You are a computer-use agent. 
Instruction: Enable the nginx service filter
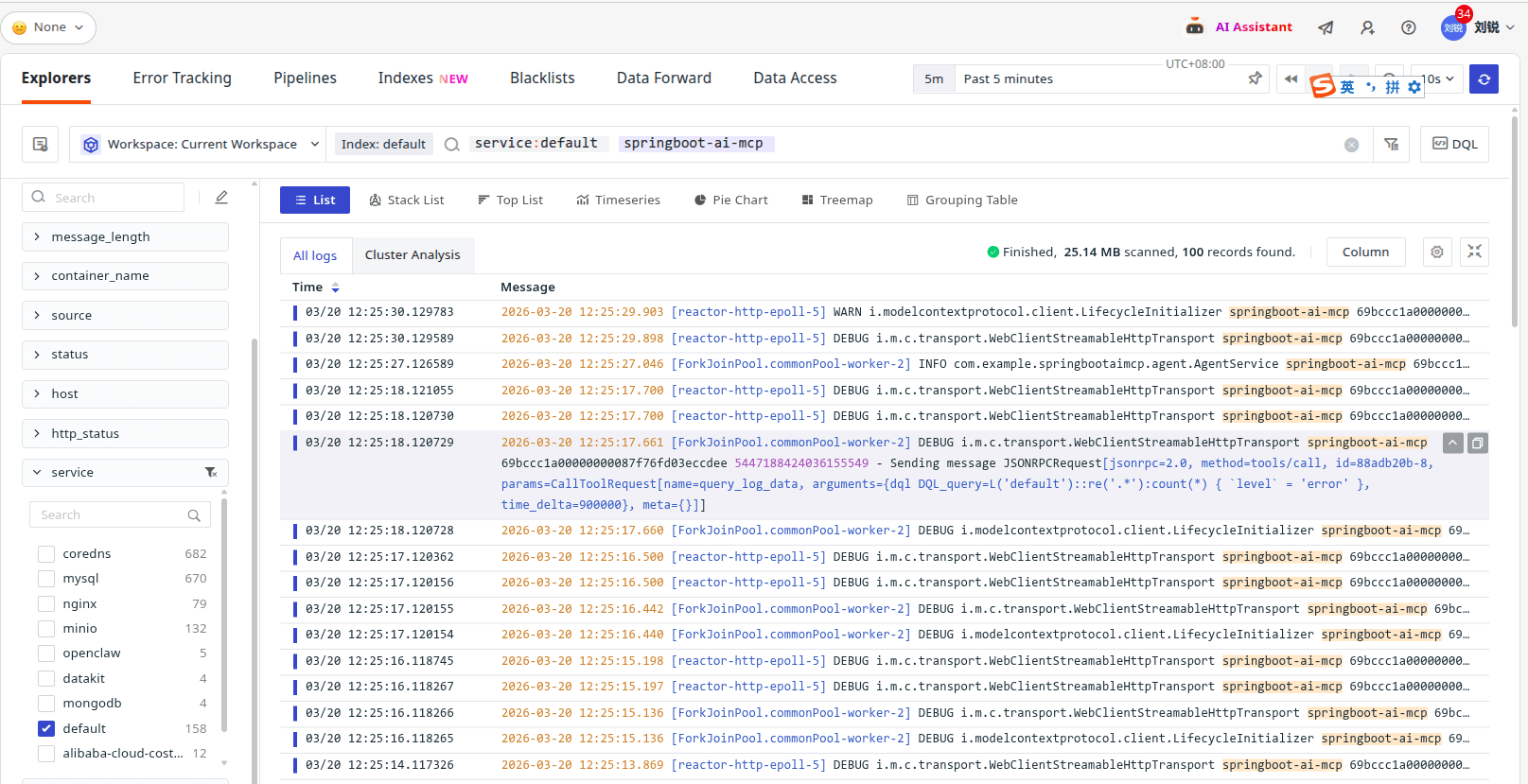tap(46, 603)
